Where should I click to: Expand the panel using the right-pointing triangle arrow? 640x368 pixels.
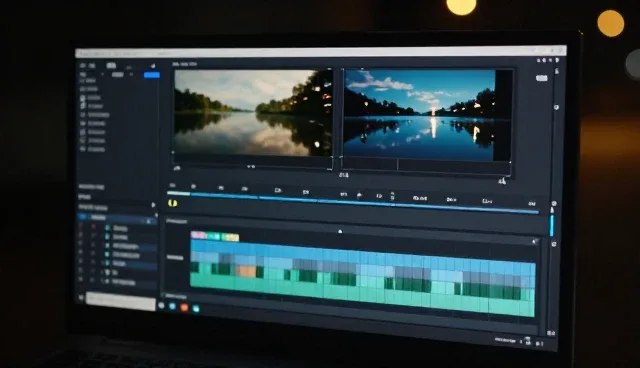pyautogui.click(x=153, y=205)
